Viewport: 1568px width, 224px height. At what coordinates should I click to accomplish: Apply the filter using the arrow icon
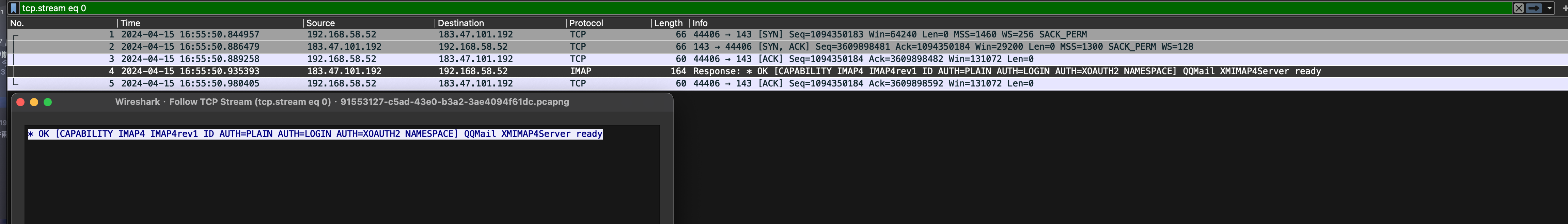click(1534, 8)
